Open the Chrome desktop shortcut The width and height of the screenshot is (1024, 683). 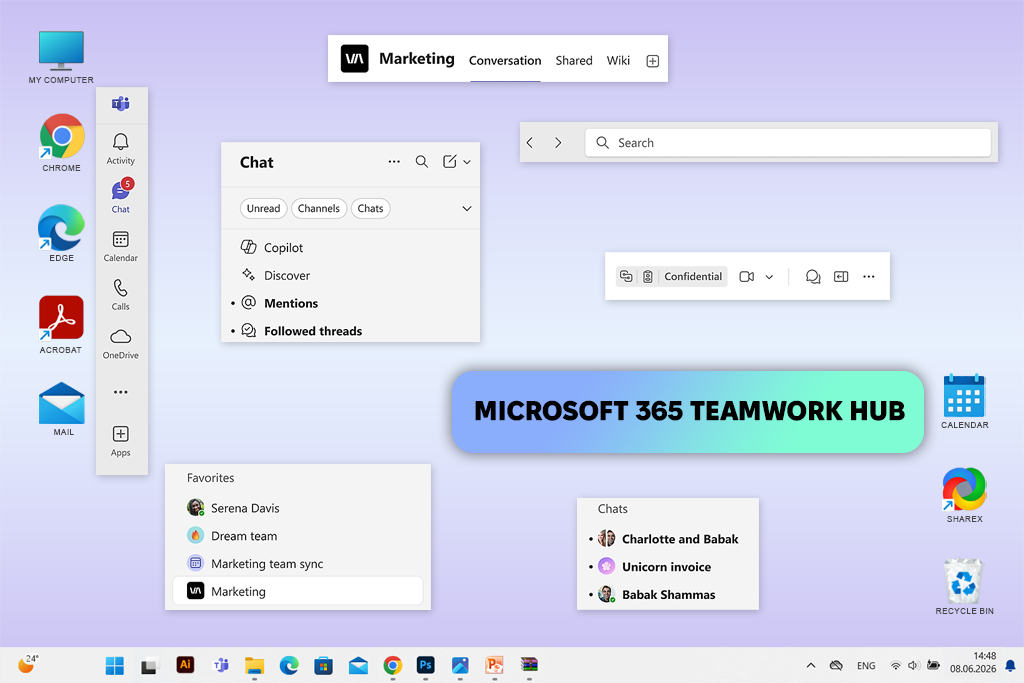coord(61,142)
